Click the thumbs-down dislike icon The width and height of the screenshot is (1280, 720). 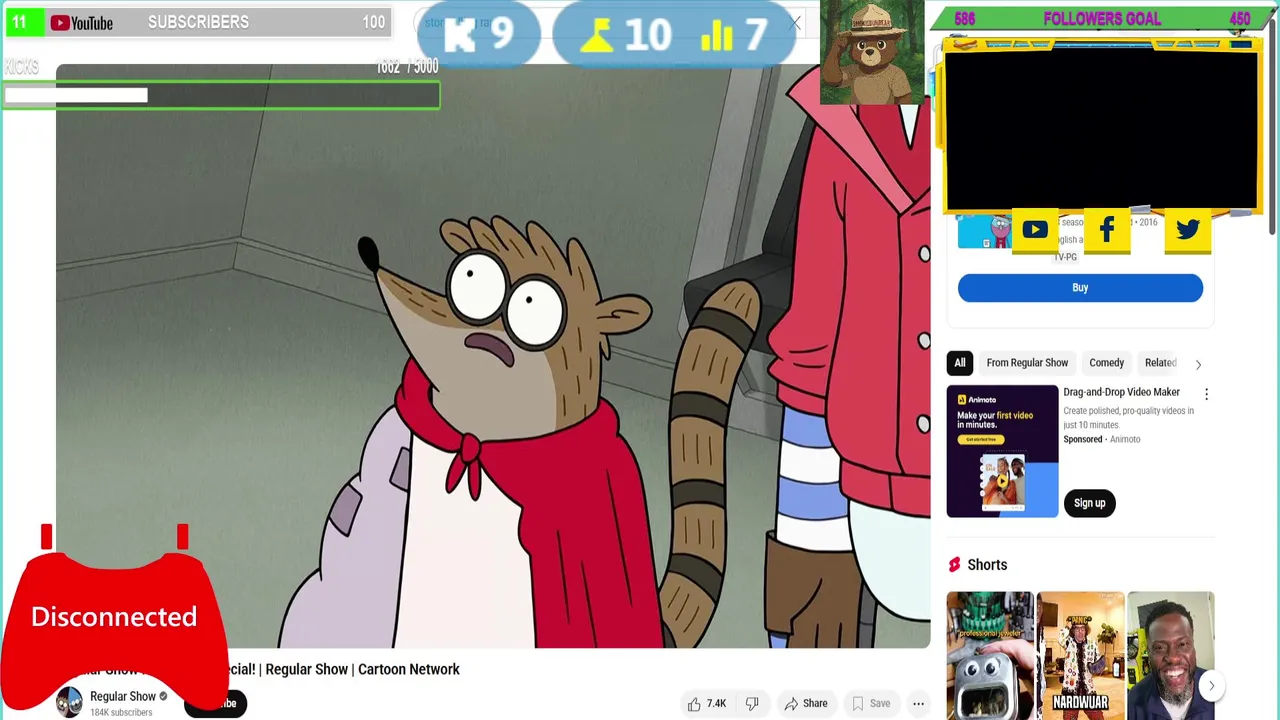tap(752, 703)
